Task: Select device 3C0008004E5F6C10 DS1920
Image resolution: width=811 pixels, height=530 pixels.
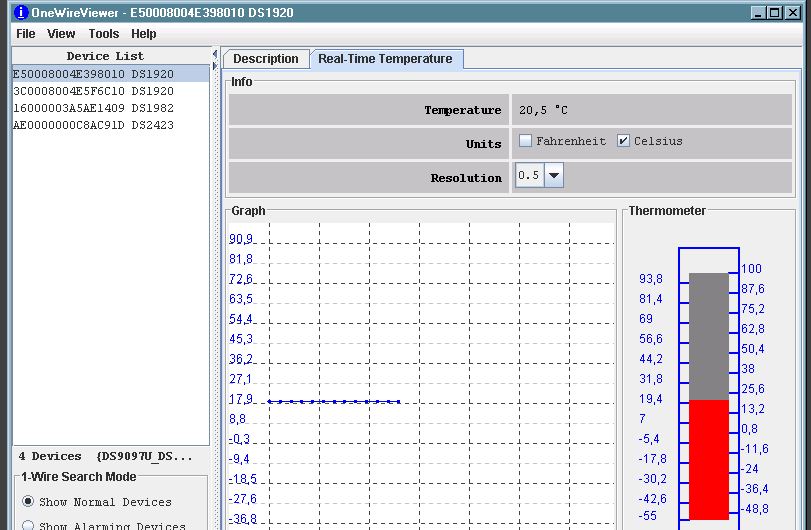Action: [93, 91]
